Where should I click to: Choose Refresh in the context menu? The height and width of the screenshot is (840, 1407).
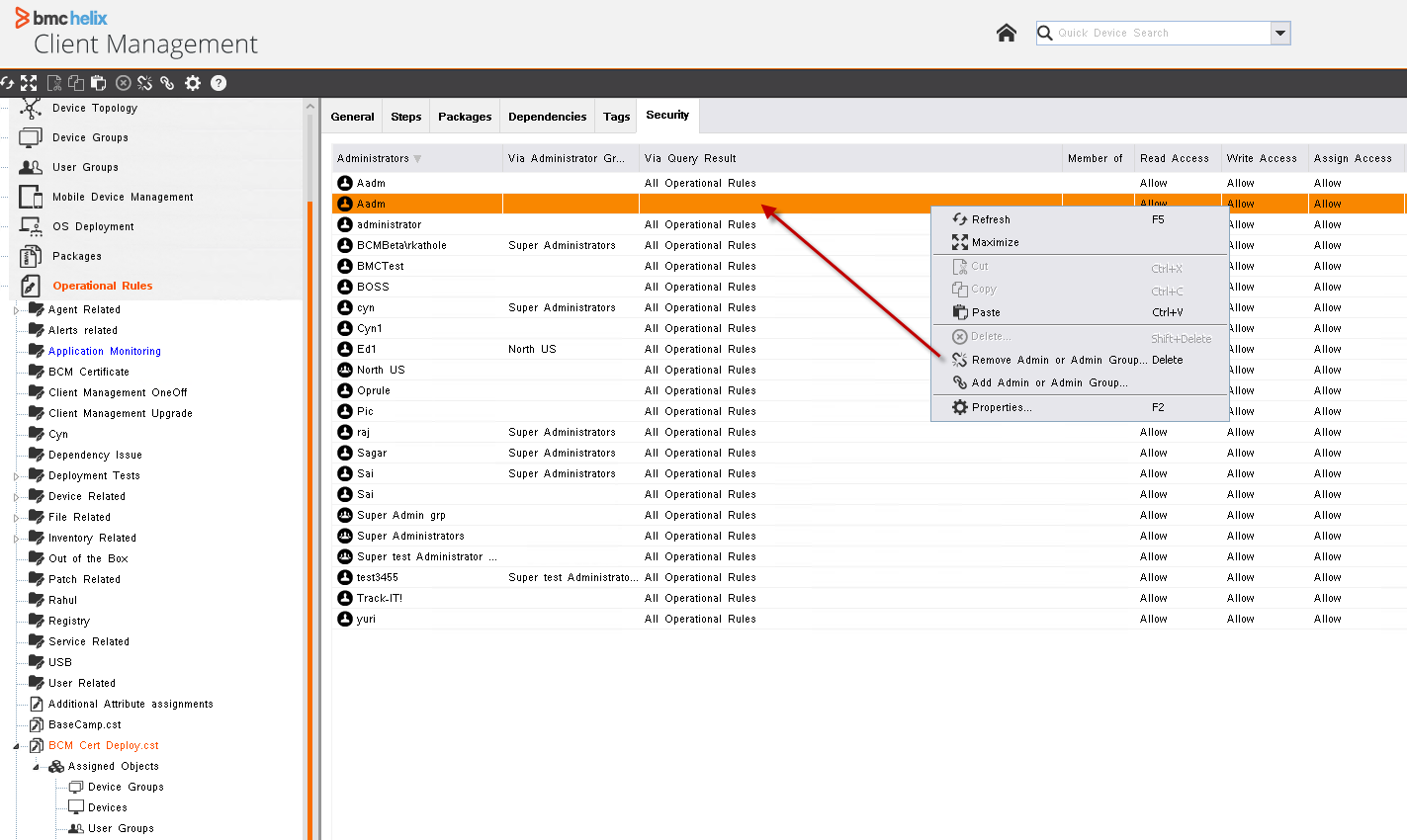(x=1080, y=219)
